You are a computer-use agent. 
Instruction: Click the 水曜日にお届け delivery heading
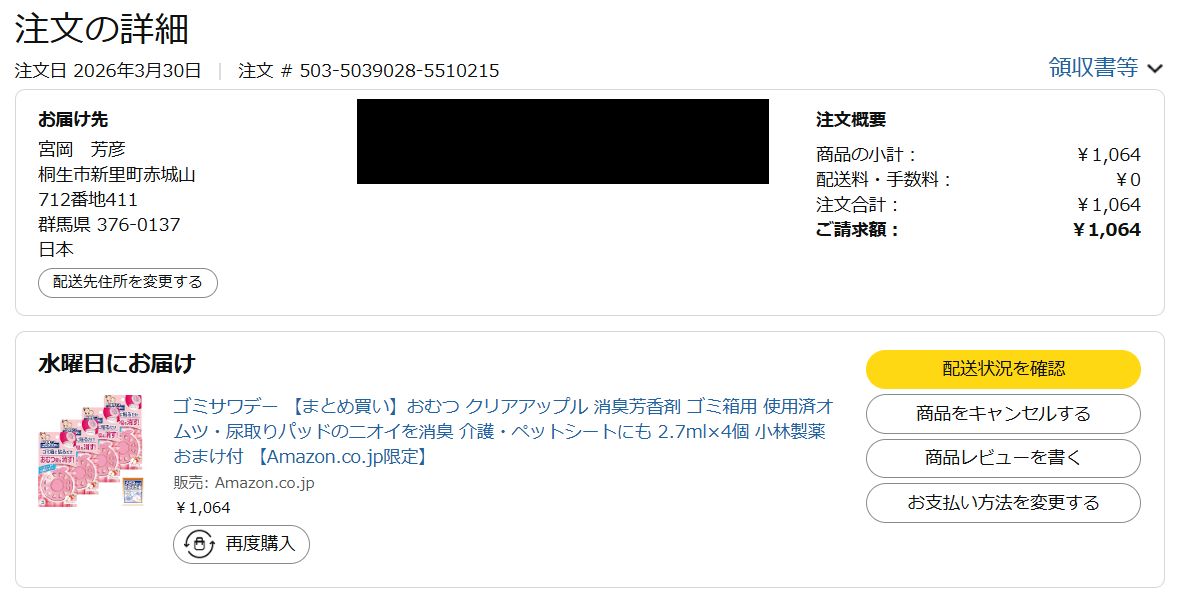click(117, 364)
